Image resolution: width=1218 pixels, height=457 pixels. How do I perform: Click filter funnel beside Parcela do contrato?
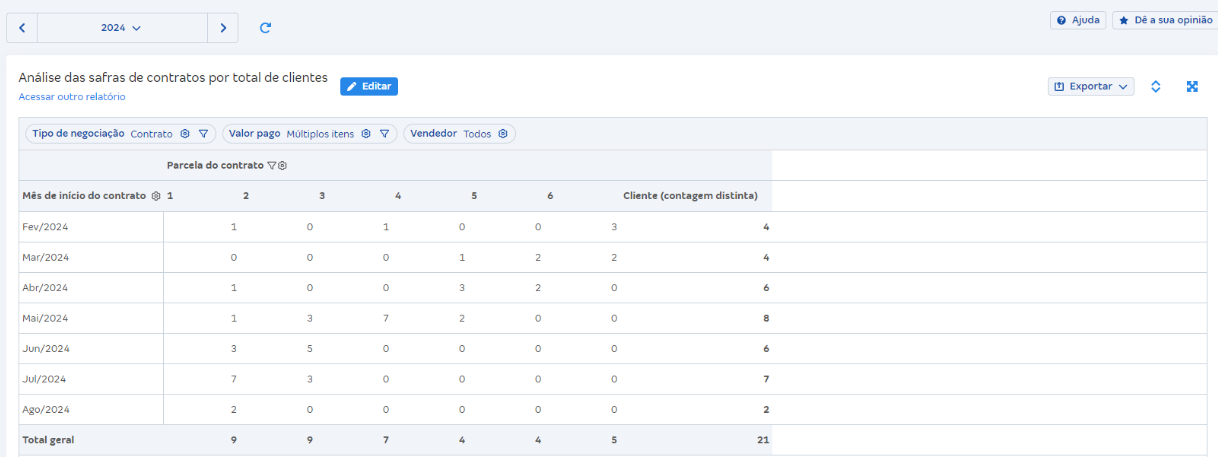pos(271,166)
